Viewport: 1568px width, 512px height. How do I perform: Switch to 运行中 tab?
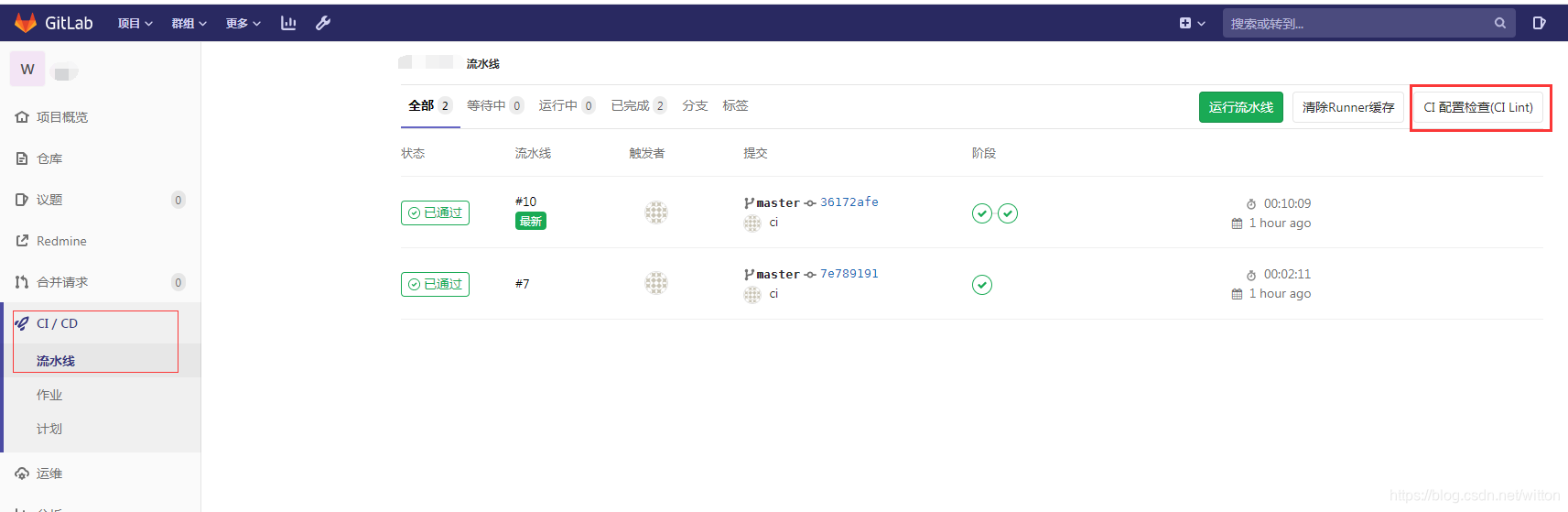tap(567, 105)
